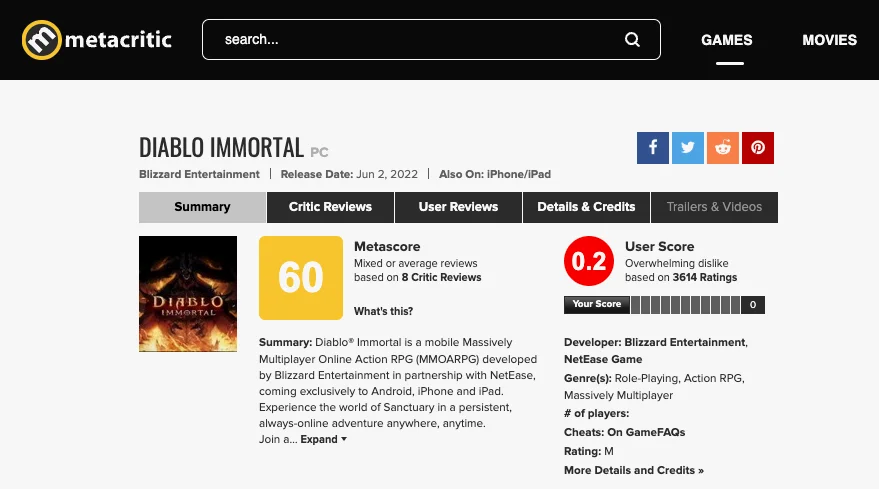Share on Reddit icon
Viewport: 879px width, 489px height.
pyautogui.click(x=723, y=148)
